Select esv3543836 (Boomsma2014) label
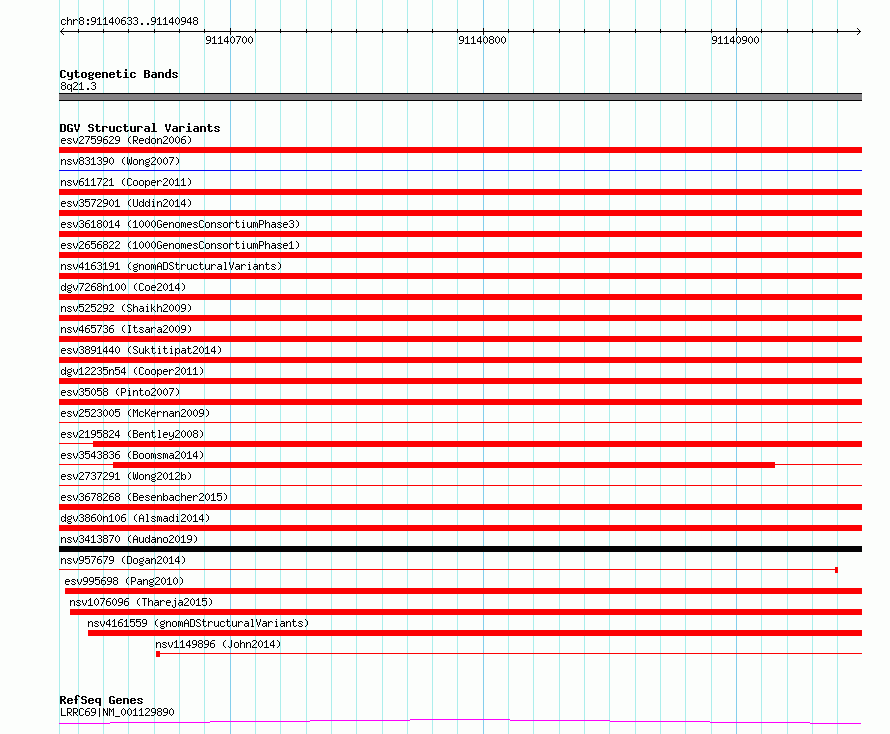 tap(132, 455)
